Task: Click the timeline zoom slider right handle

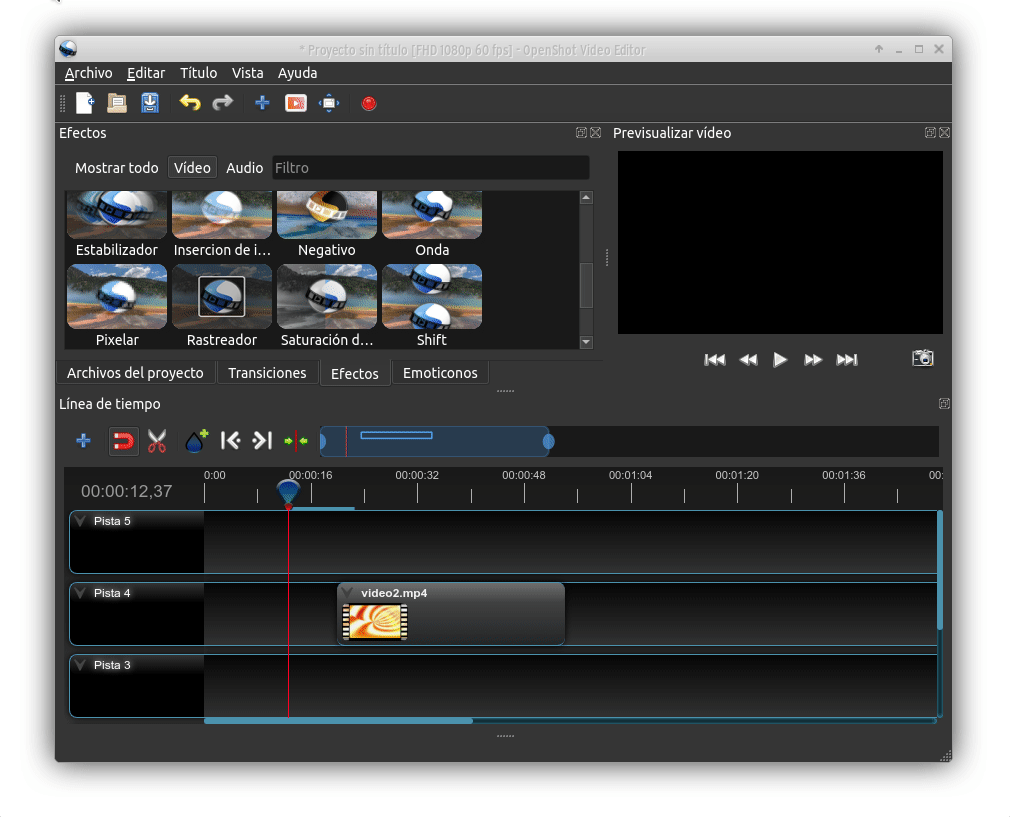Action: click(547, 441)
